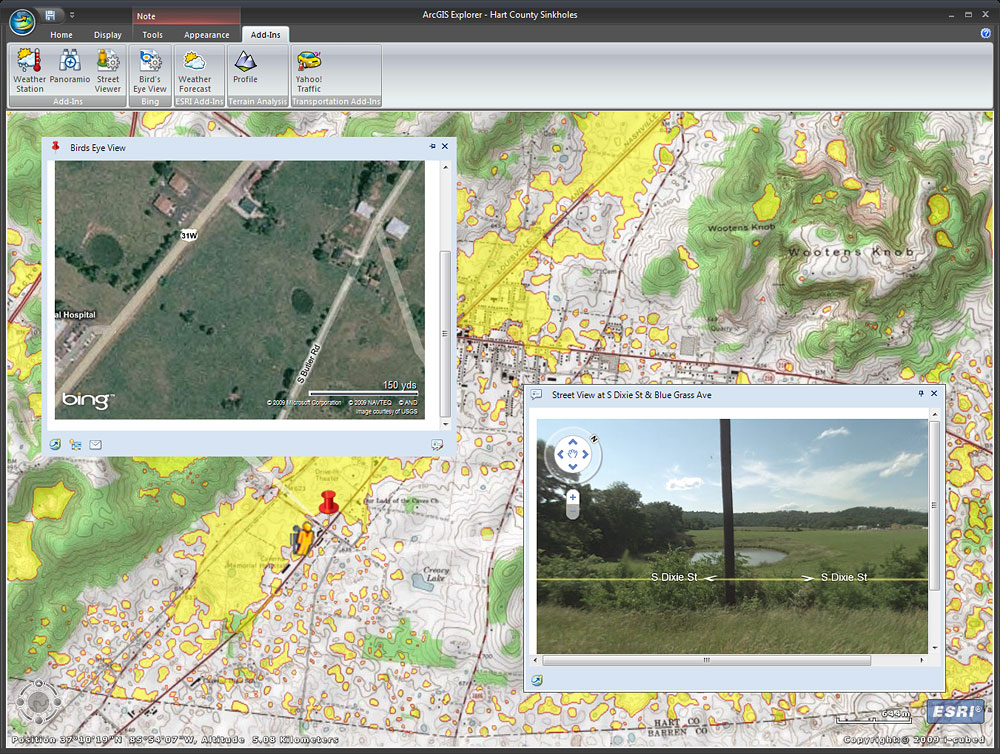Run the Profile terrain analysis tool
1000x754 pixels.
coord(245,66)
